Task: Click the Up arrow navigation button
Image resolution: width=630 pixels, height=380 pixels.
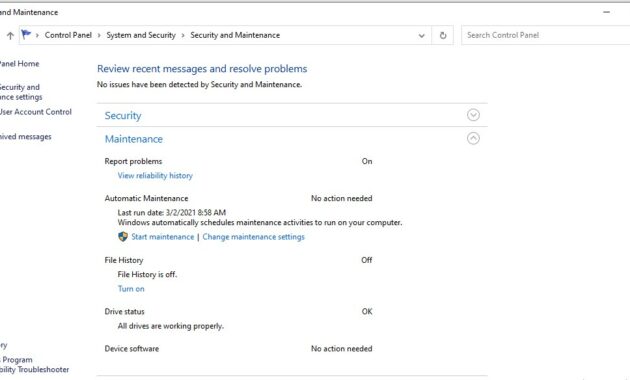Action: [x=10, y=36]
